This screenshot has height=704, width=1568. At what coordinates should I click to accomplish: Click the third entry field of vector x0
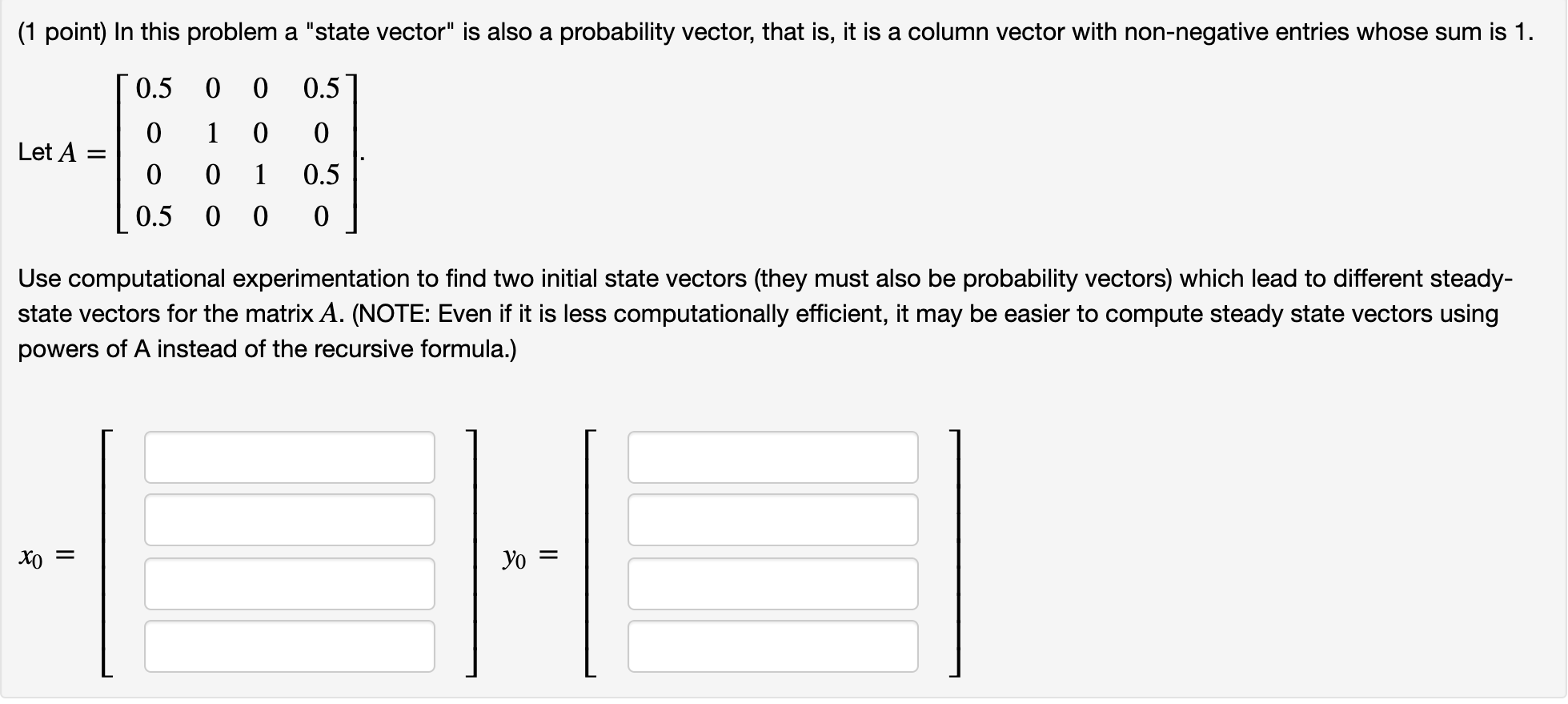288,582
